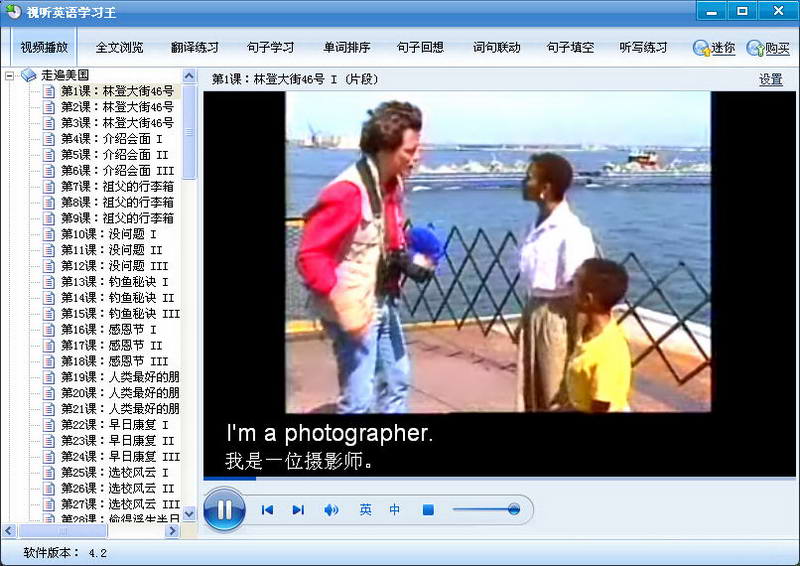Open the 设置 settings link

pyautogui.click(x=770, y=80)
